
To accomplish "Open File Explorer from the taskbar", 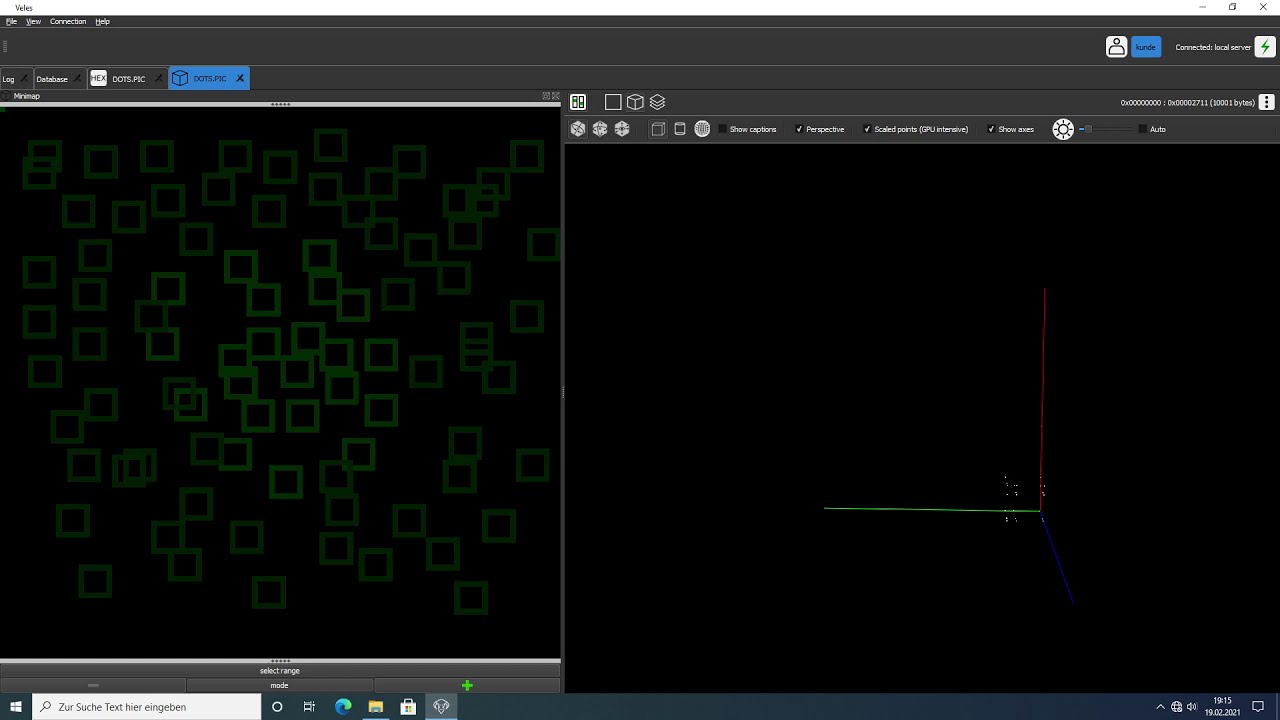I will pyautogui.click(x=376, y=706).
